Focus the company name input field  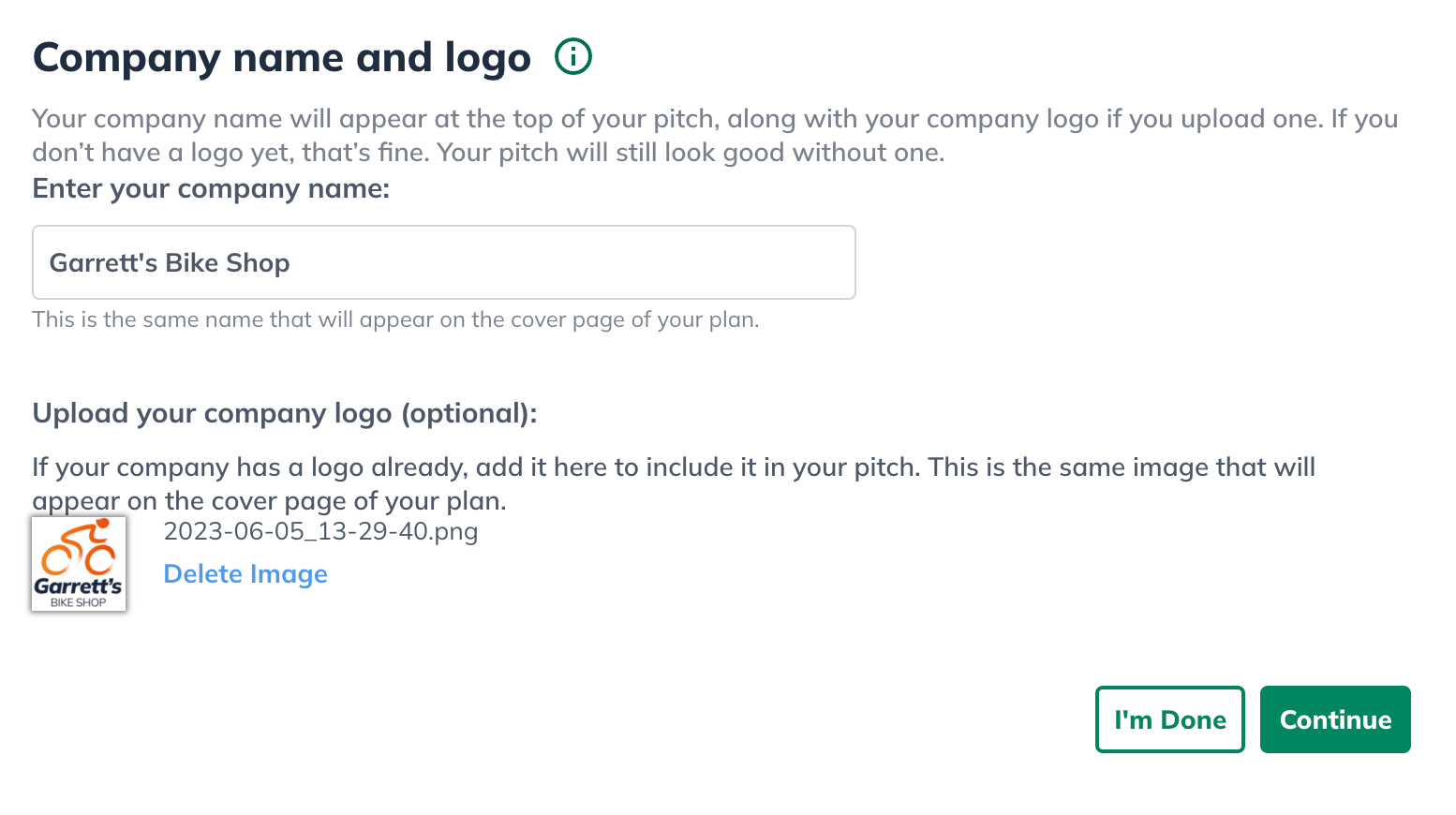443,262
